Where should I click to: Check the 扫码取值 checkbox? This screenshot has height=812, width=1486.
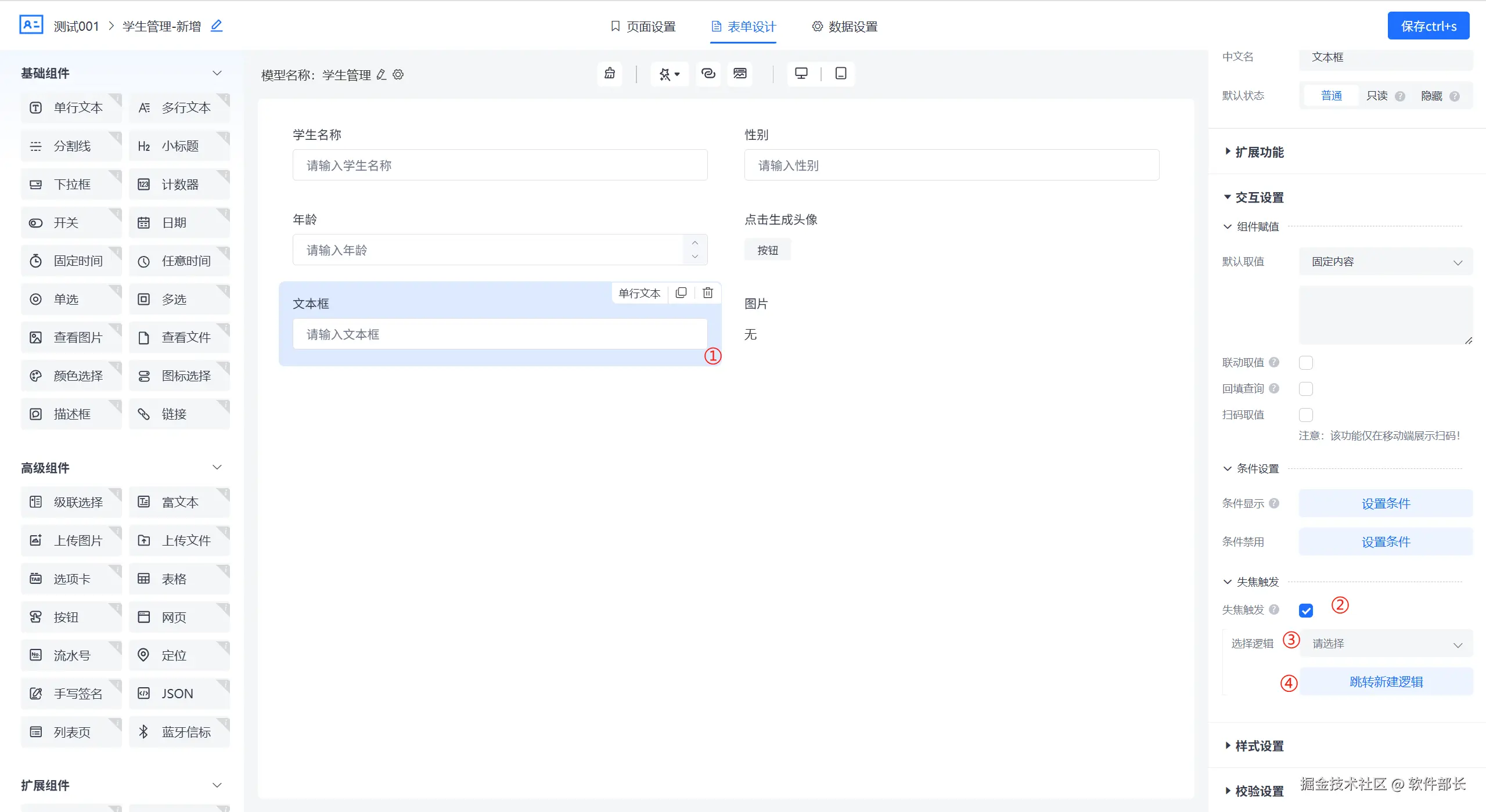(1305, 415)
